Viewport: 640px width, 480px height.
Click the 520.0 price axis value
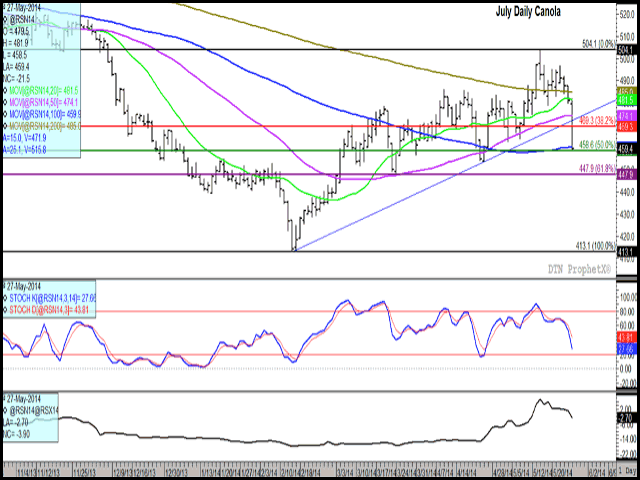tap(627, 15)
